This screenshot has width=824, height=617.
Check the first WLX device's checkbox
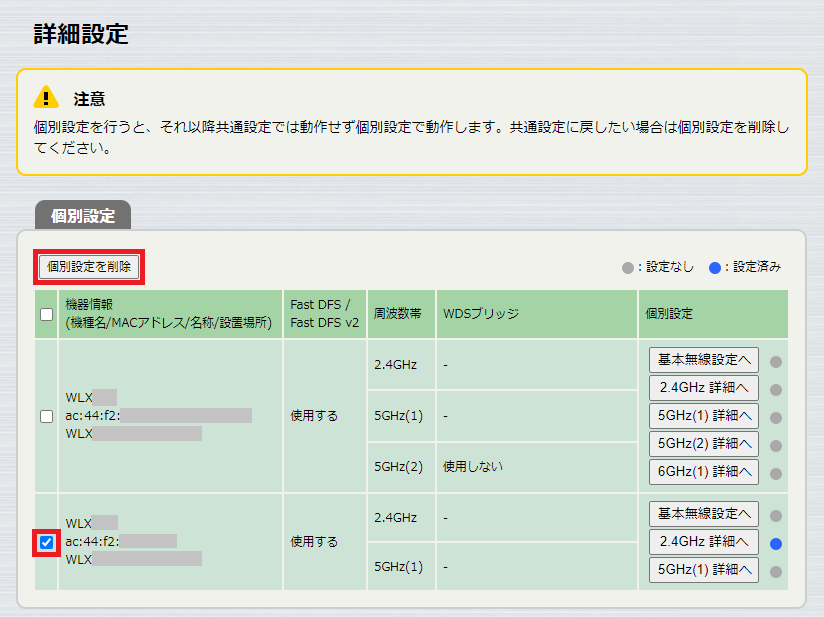coord(46,416)
